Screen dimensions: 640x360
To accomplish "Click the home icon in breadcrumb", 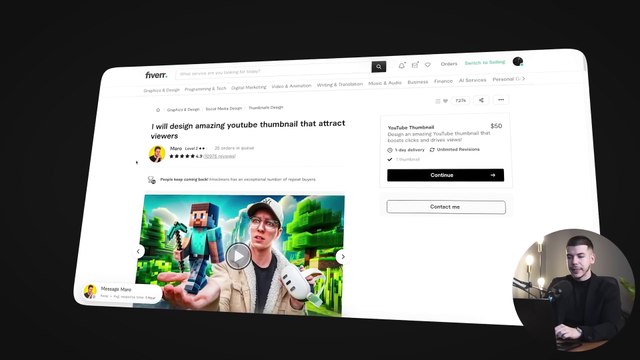I will (158, 110).
